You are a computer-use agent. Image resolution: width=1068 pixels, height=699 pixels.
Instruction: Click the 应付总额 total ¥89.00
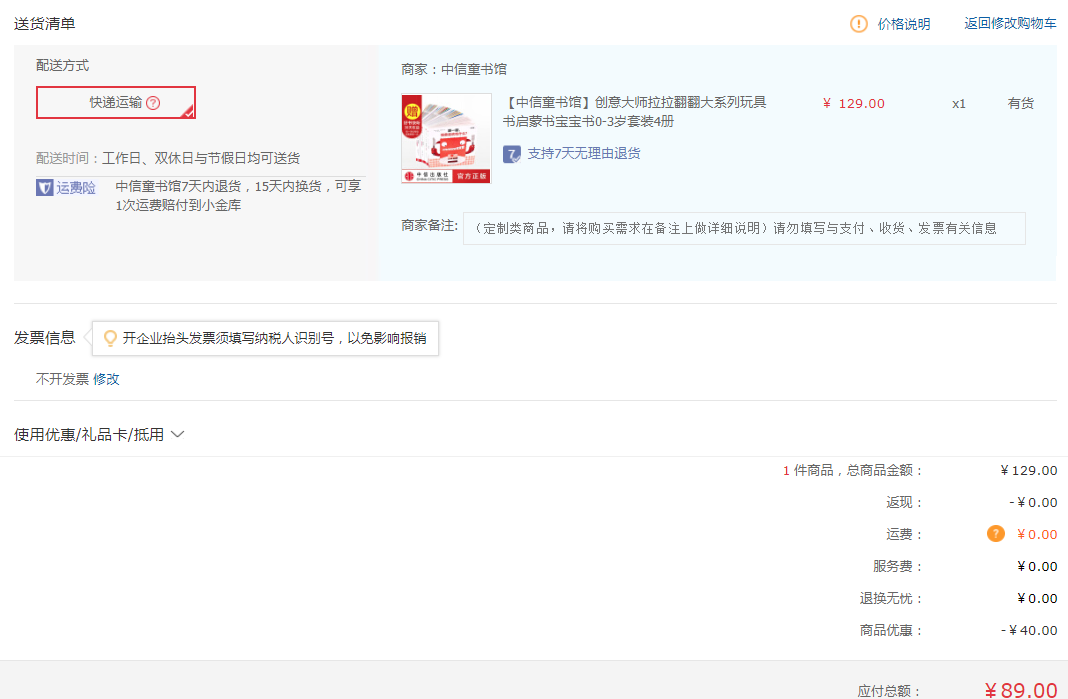[x=1020, y=689]
